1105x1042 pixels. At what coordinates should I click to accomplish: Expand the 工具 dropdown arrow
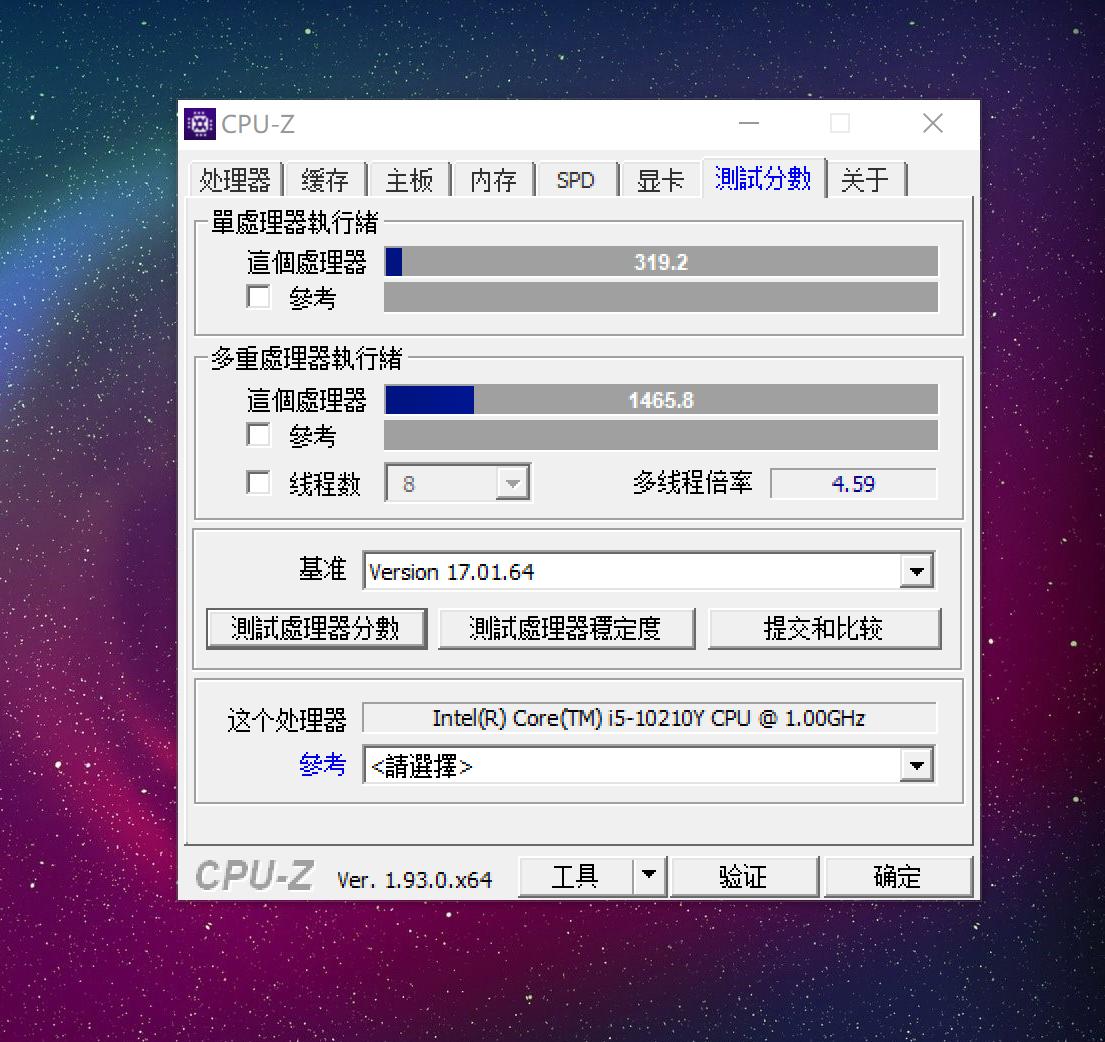point(651,876)
